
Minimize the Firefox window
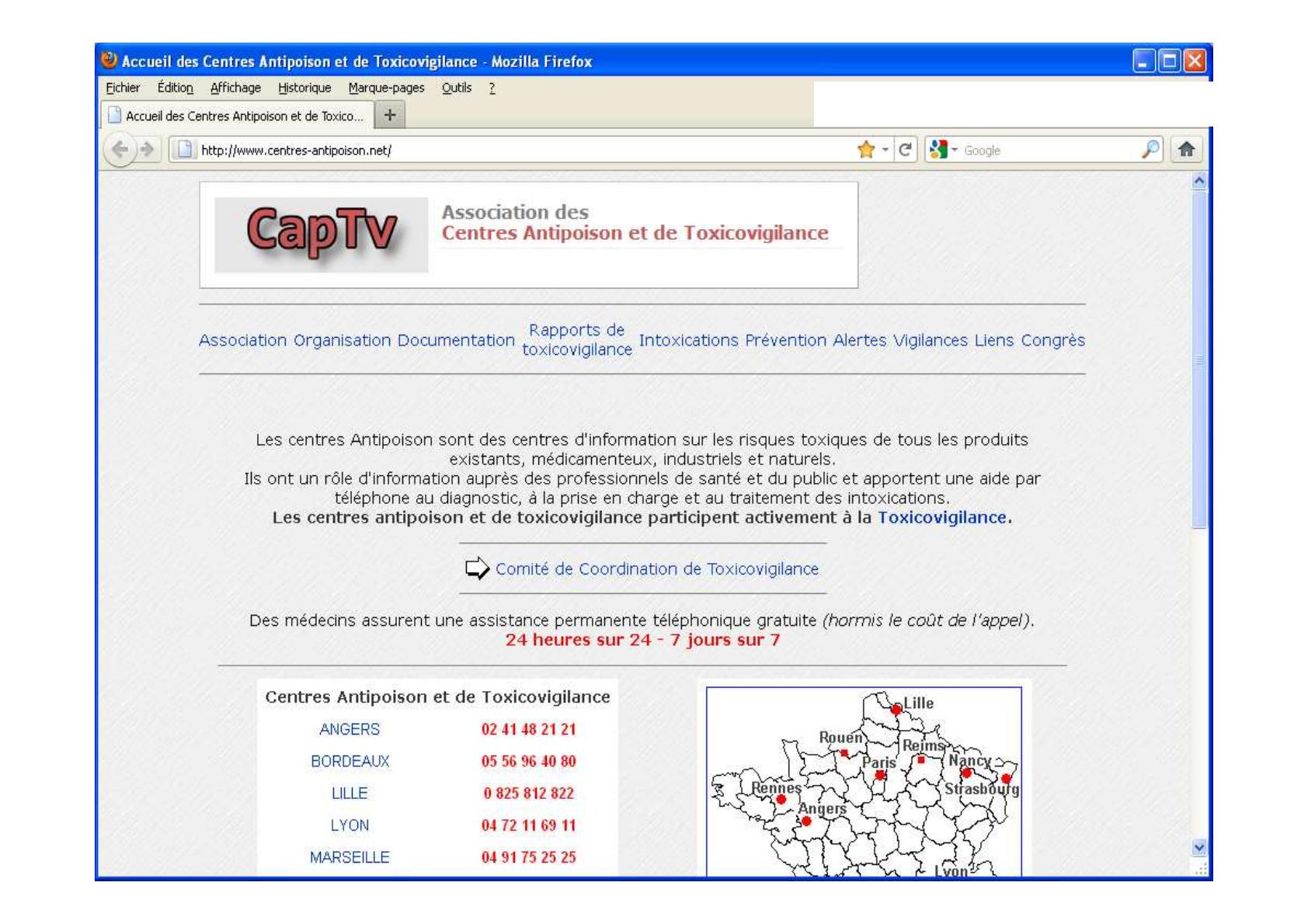pos(1143,61)
